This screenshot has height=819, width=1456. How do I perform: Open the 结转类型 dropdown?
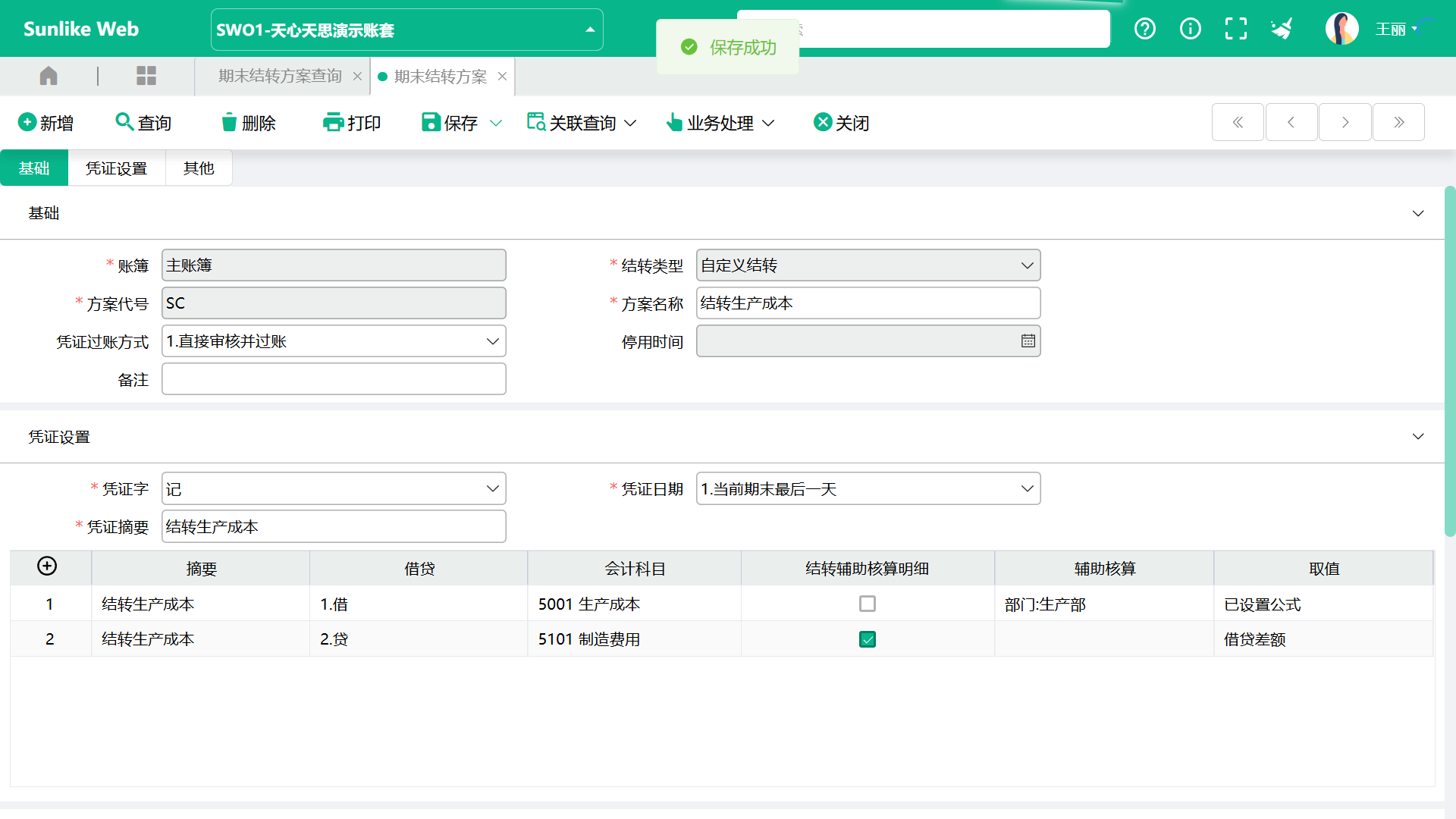click(868, 265)
